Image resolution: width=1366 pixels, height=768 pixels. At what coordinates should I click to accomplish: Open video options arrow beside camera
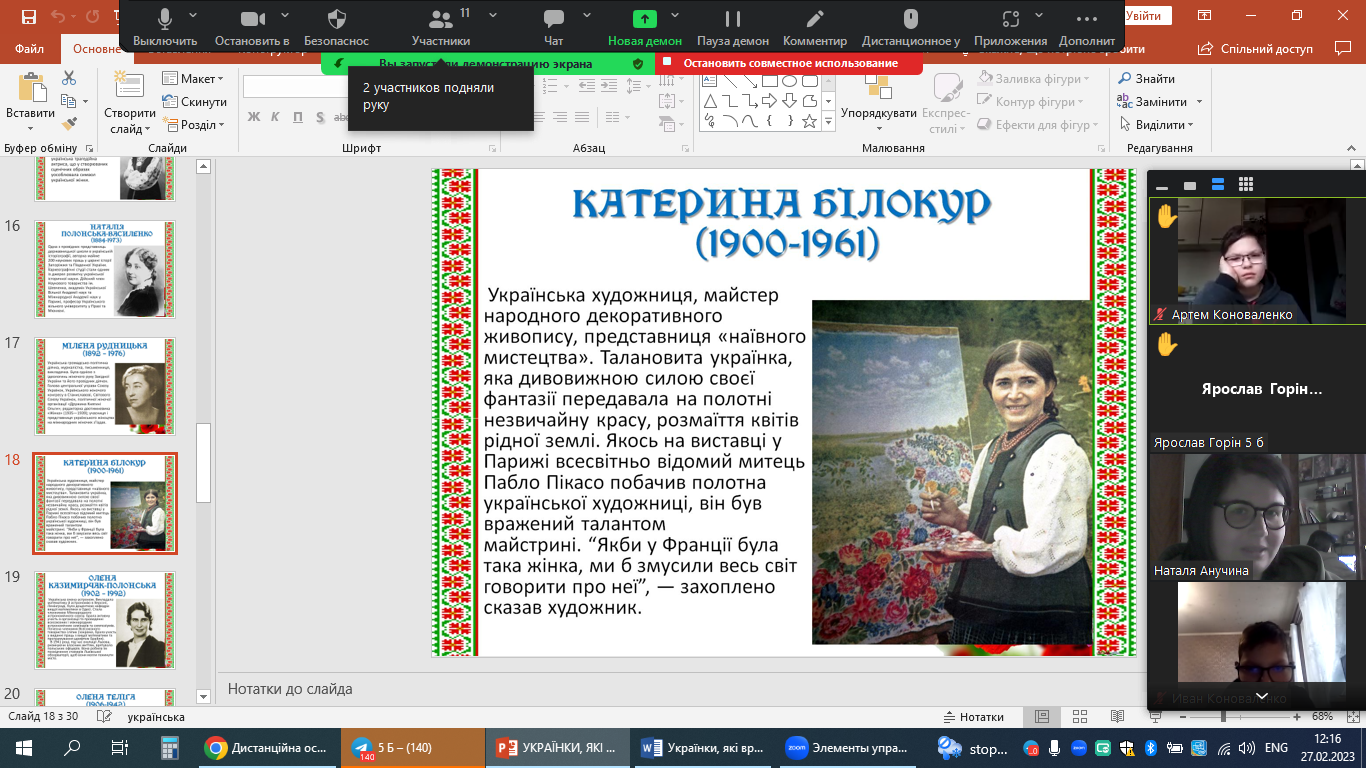click(283, 17)
